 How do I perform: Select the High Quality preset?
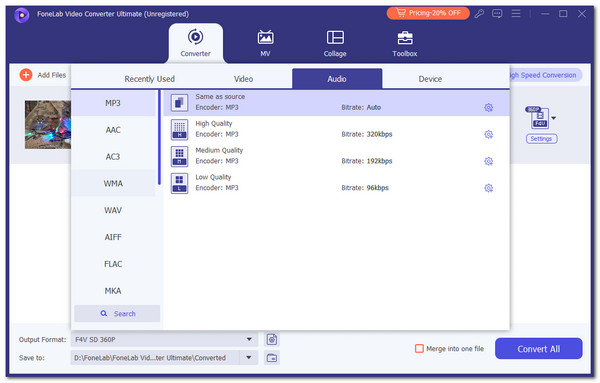[336, 129]
